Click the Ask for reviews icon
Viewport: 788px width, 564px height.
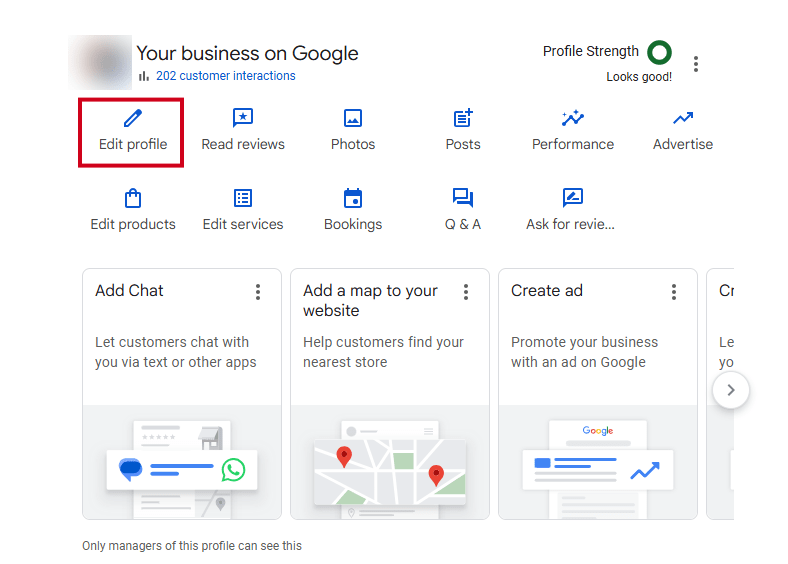[573, 198]
